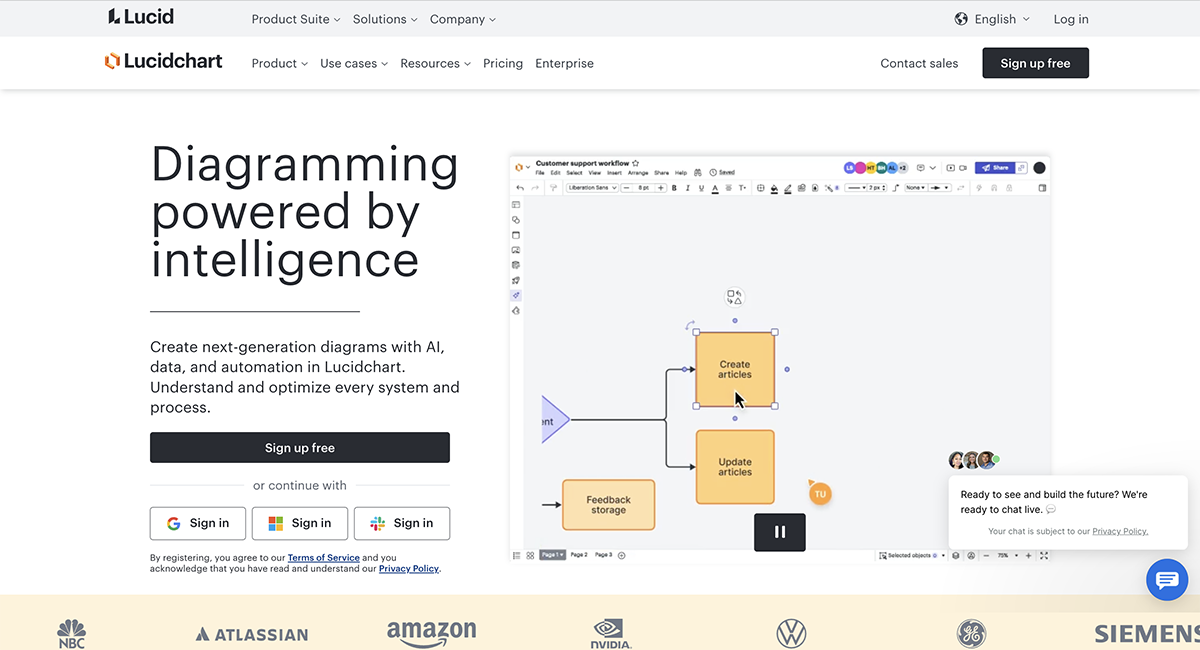
Task: Open the text color icon in the toolbar
Action: (713, 188)
